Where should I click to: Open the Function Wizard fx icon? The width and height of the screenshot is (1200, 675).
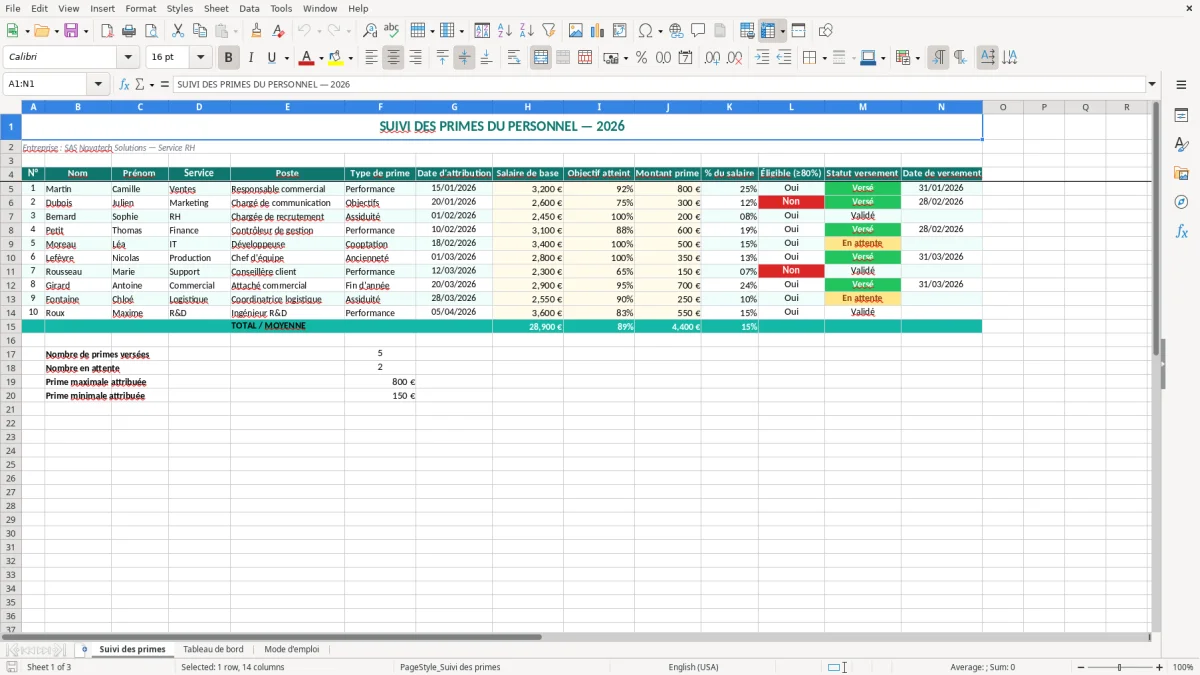coord(124,84)
